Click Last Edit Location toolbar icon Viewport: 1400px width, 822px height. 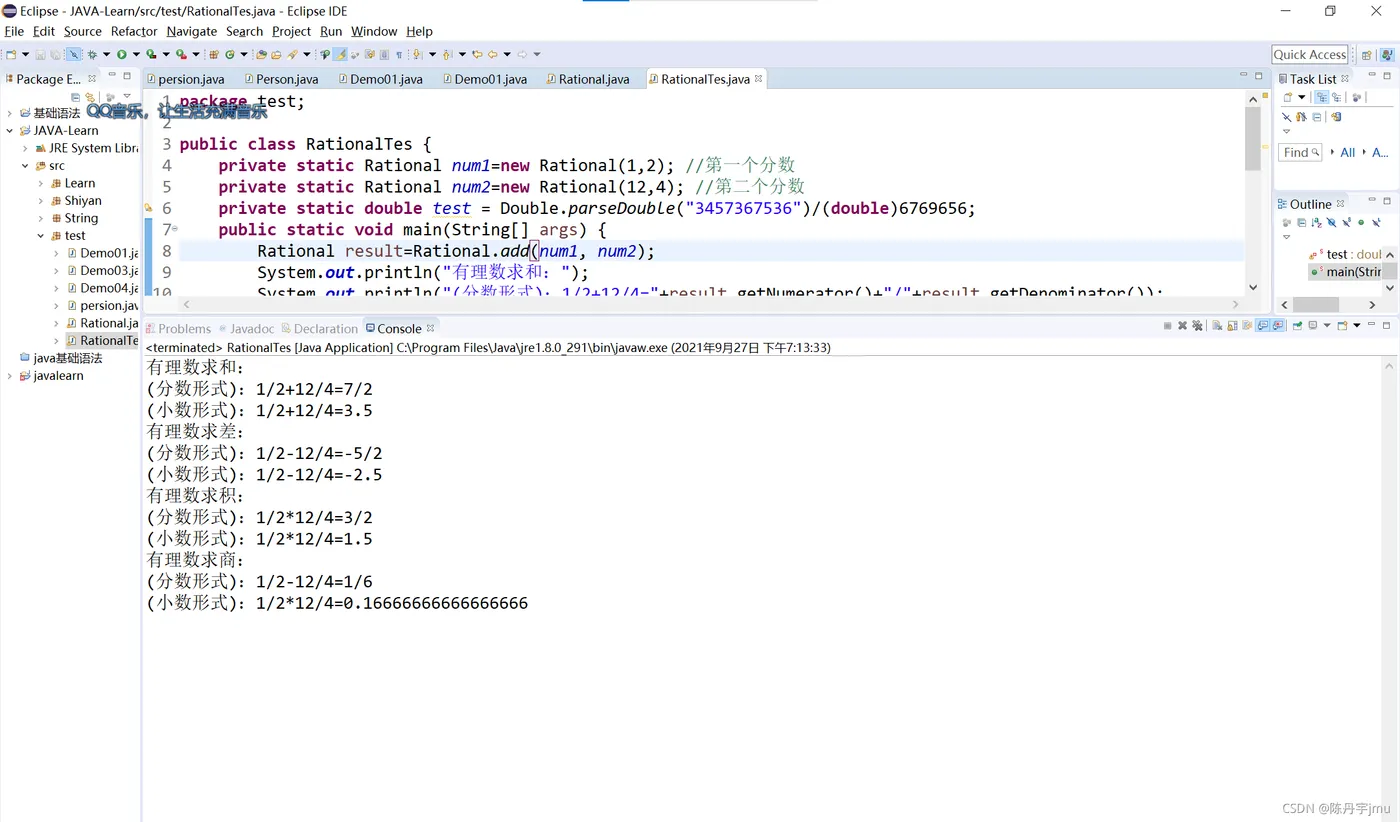(476, 54)
